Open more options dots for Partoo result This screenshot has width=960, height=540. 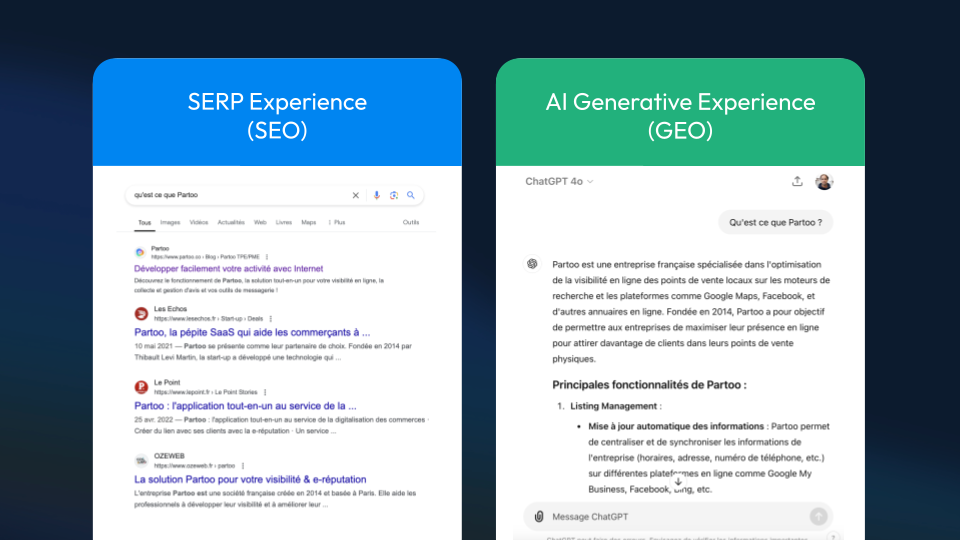pos(267,257)
